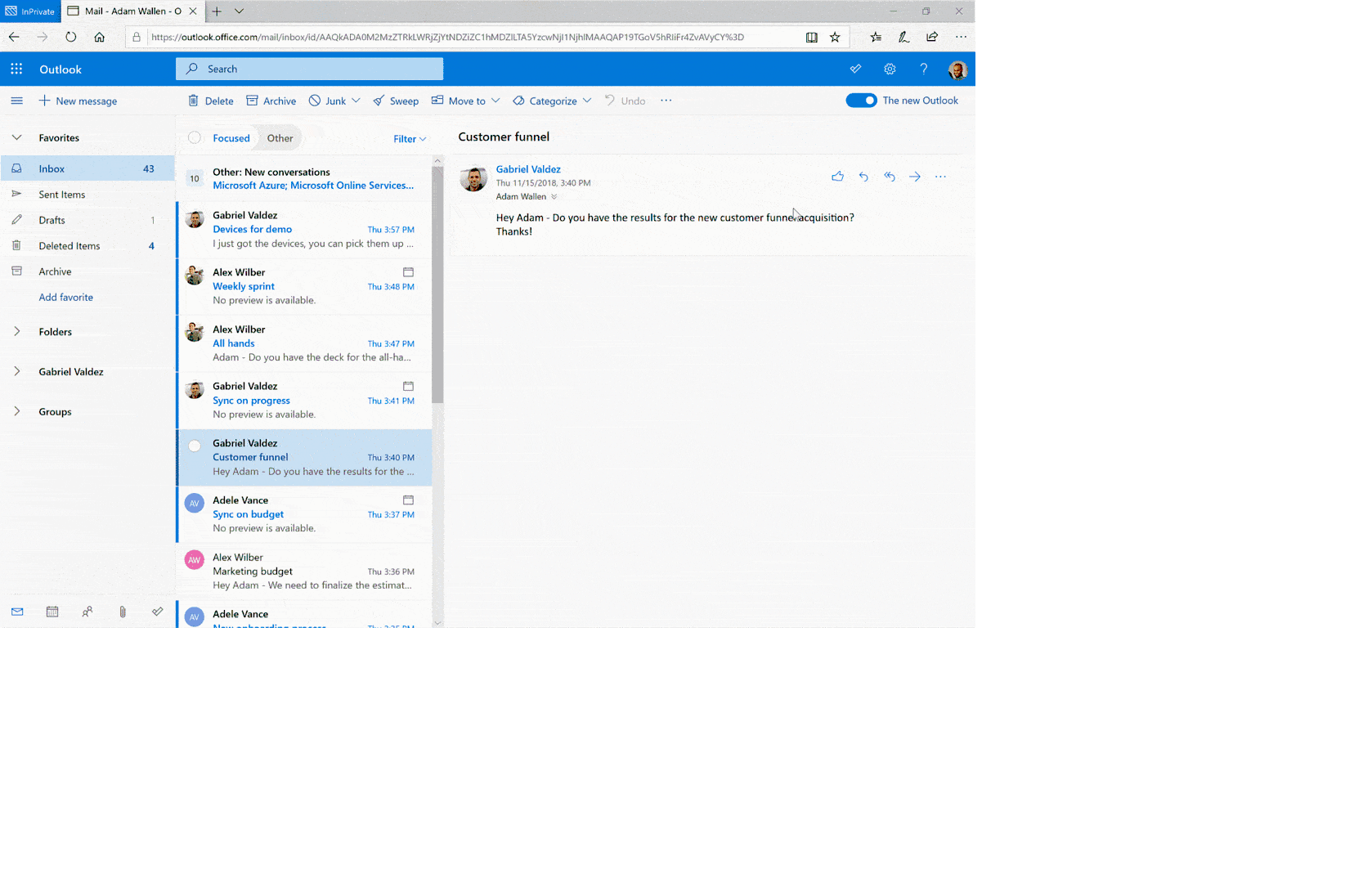1372x883 pixels.
Task: Switch to Calendar in bottom navigation
Action: tap(52, 612)
